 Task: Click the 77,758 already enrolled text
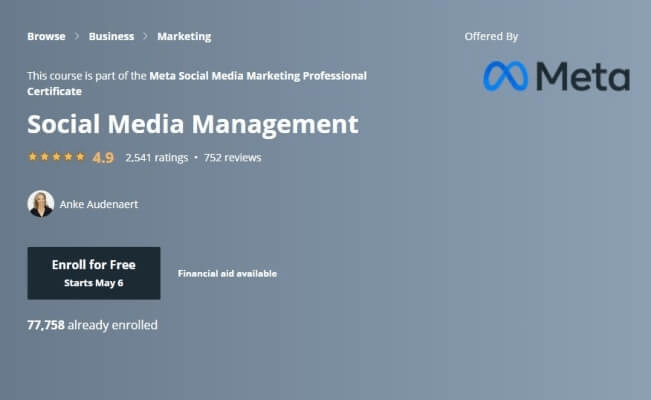tap(92, 325)
